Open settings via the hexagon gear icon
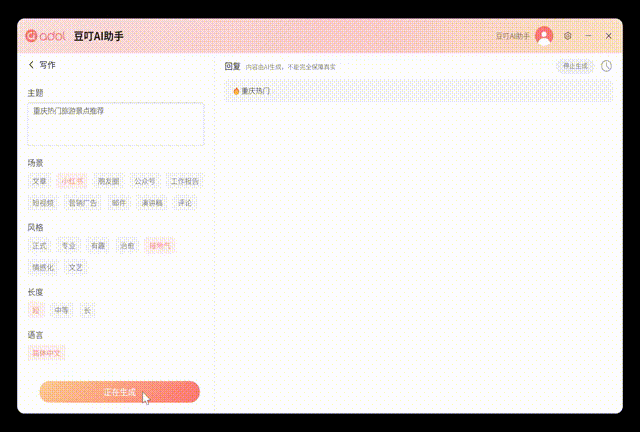The height and width of the screenshot is (432, 640). pyautogui.click(x=567, y=36)
